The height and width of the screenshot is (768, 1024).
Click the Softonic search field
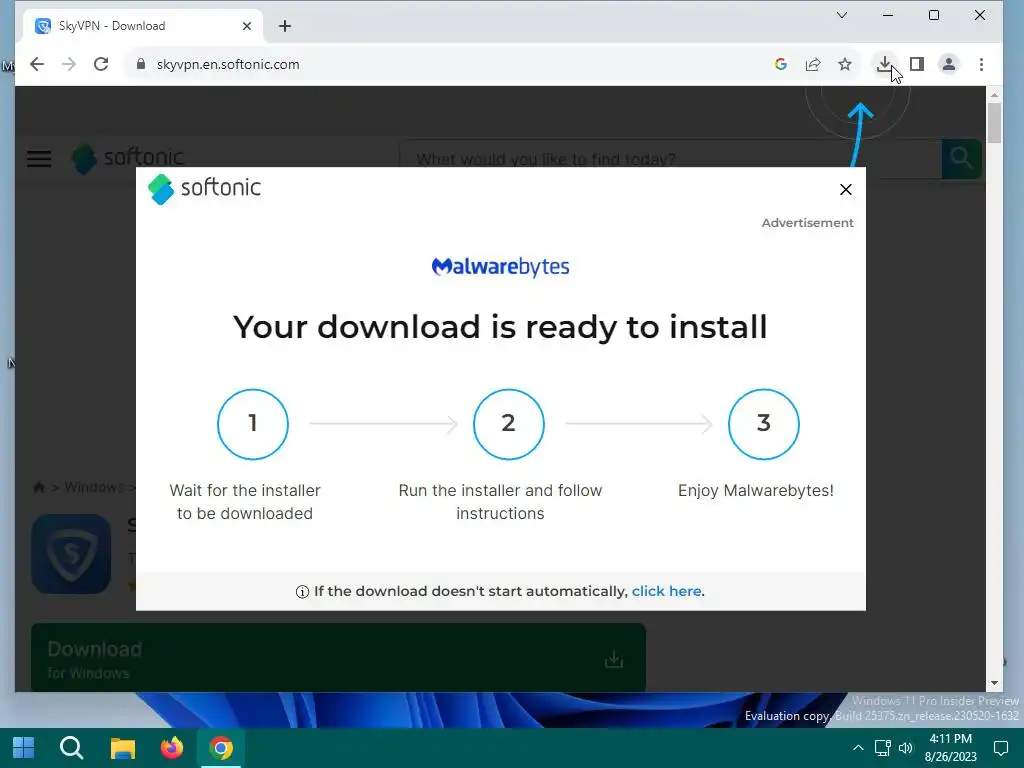(x=669, y=159)
